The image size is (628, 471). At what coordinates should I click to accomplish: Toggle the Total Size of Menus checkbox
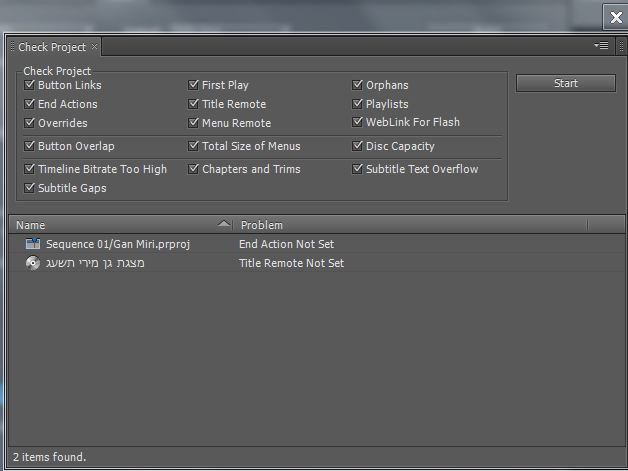click(x=193, y=146)
